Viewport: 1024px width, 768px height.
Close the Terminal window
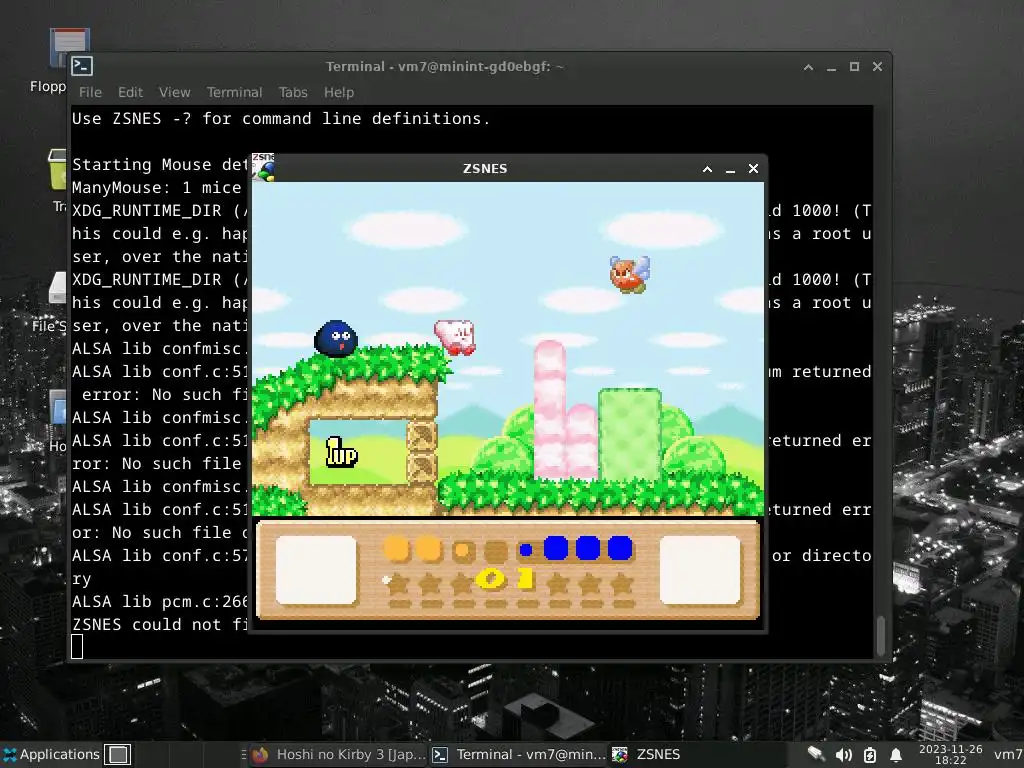tap(877, 67)
